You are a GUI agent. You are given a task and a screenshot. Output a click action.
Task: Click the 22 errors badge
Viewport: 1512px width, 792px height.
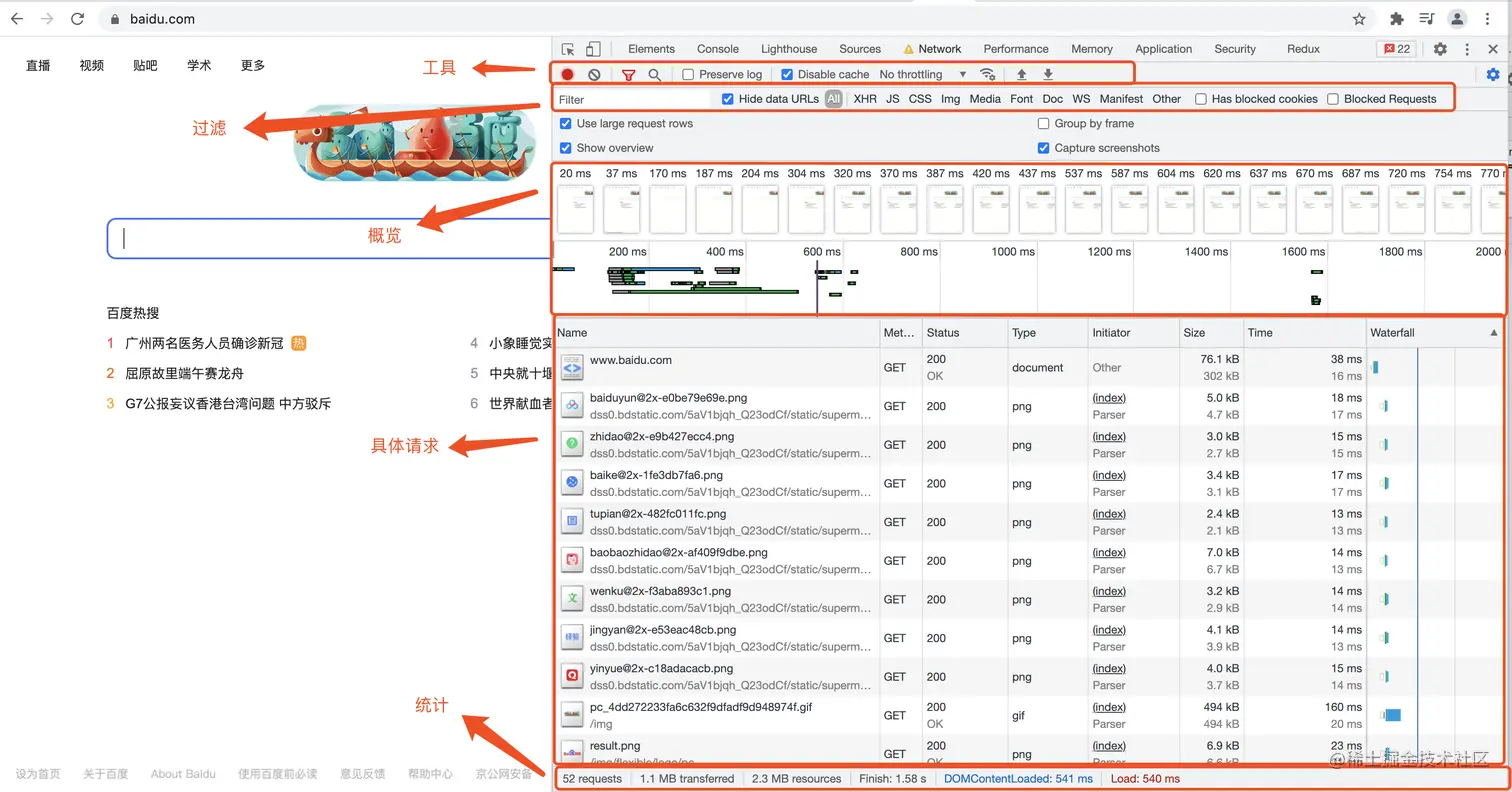tap(1396, 49)
